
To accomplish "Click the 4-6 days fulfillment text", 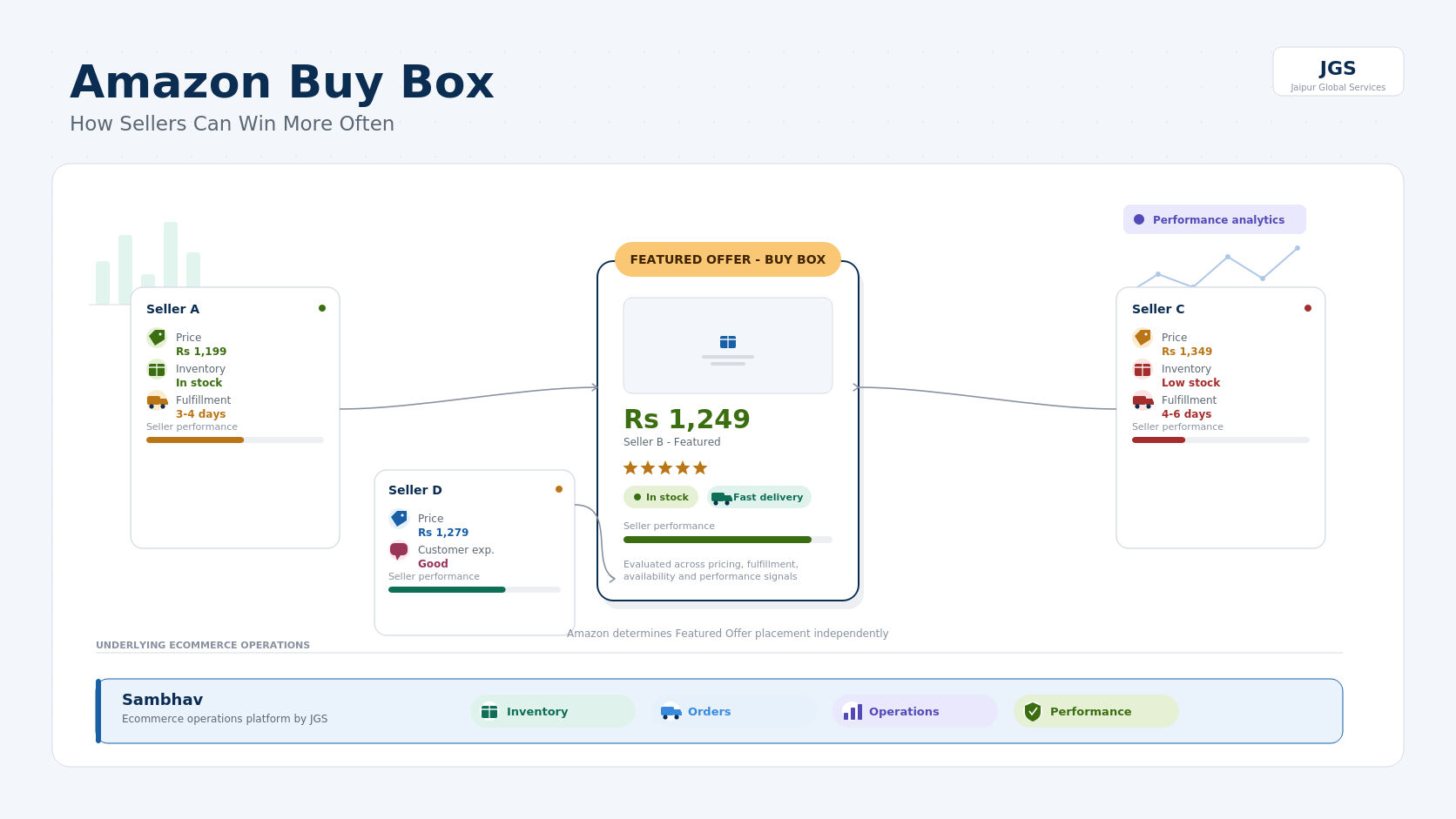I will click(1187, 414).
